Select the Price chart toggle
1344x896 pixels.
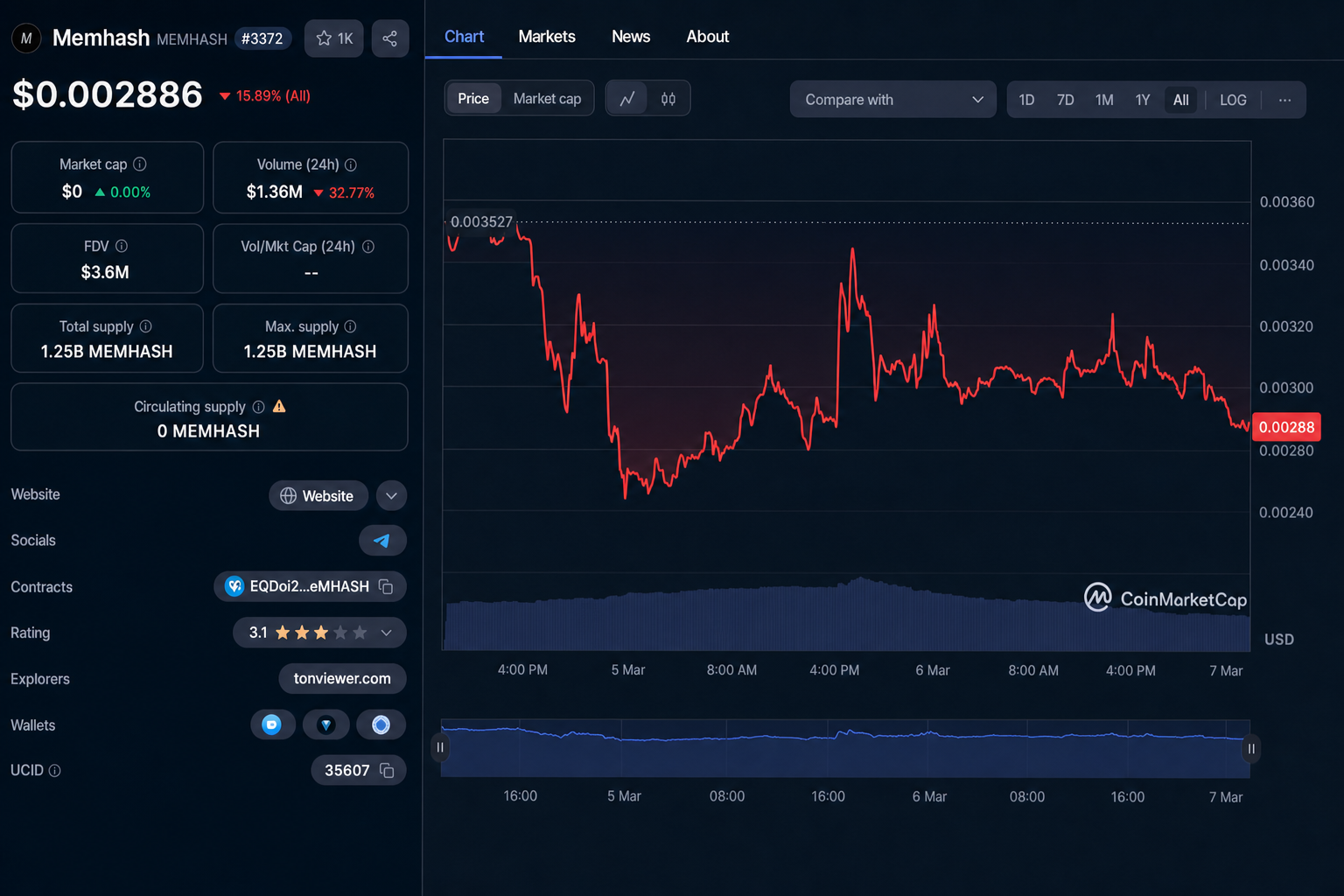pos(473,99)
